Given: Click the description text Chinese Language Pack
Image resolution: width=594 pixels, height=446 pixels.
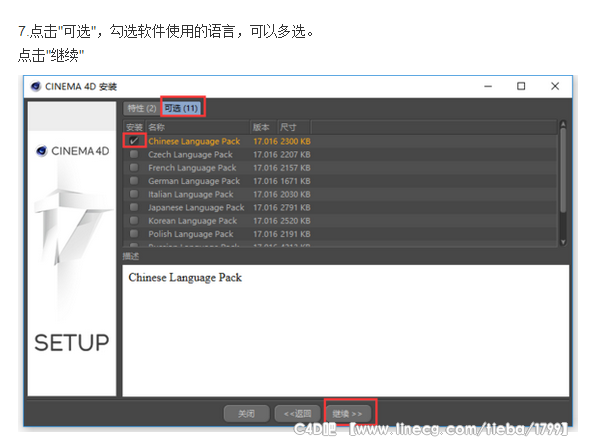Looking at the screenshot, I should [x=185, y=278].
